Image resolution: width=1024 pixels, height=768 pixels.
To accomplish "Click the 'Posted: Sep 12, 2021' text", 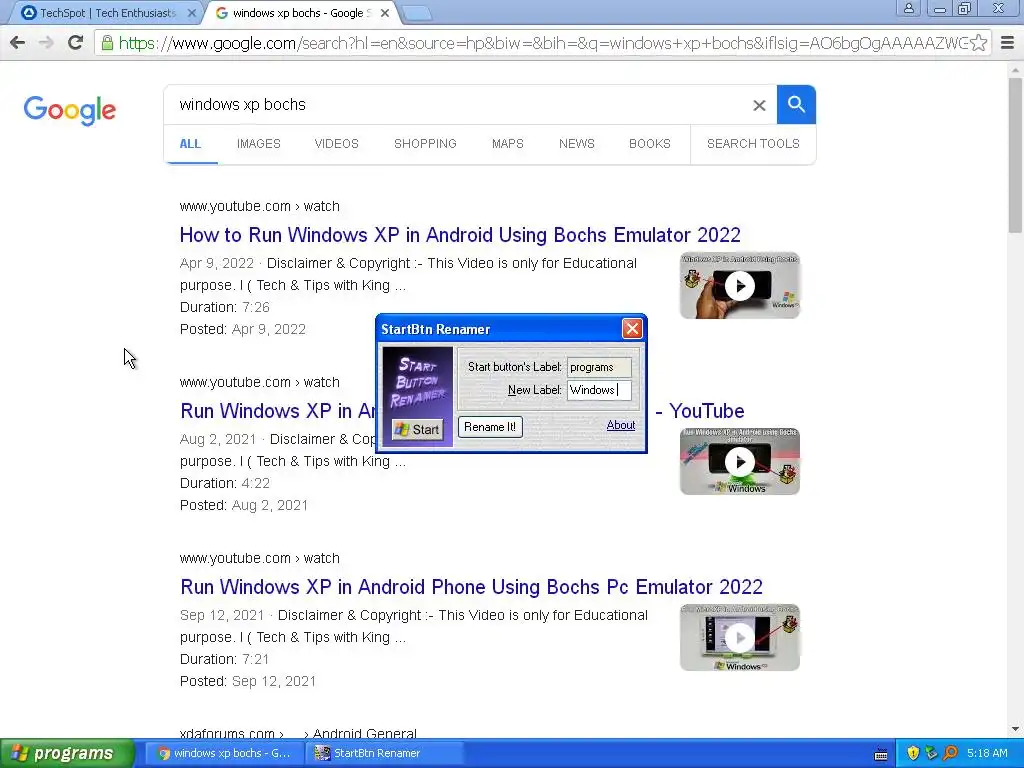I will click(x=248, y=681).
